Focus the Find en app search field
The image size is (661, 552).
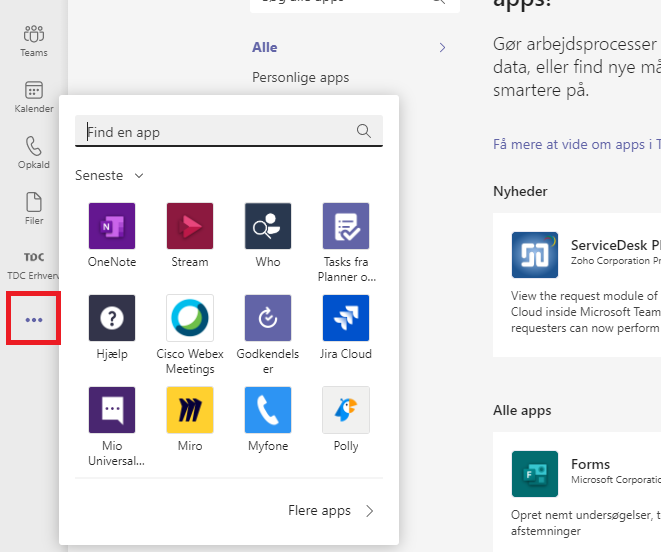(228, 131)
